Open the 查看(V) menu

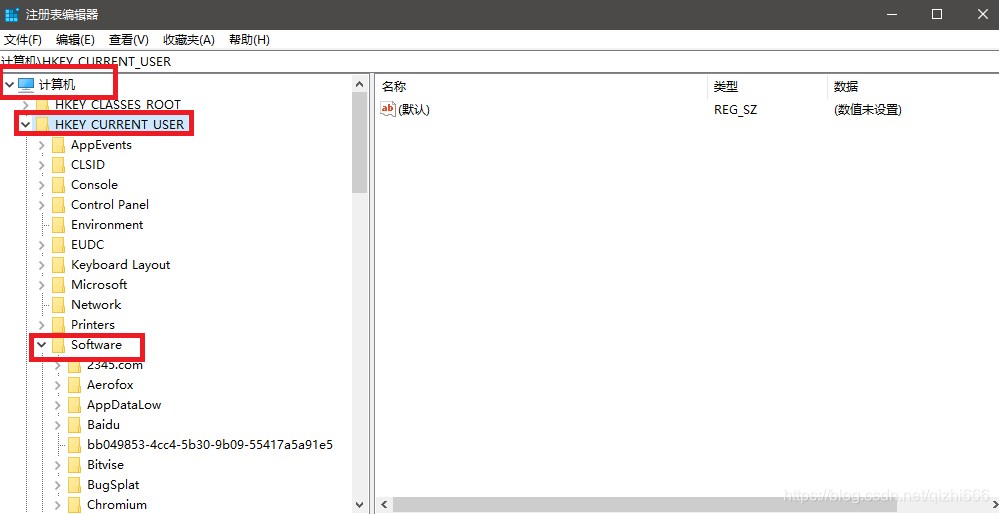129,39
